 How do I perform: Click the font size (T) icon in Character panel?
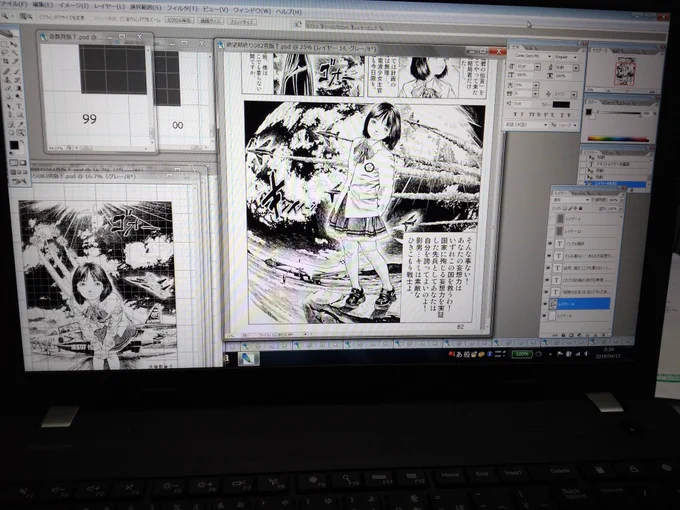point(511,66)
